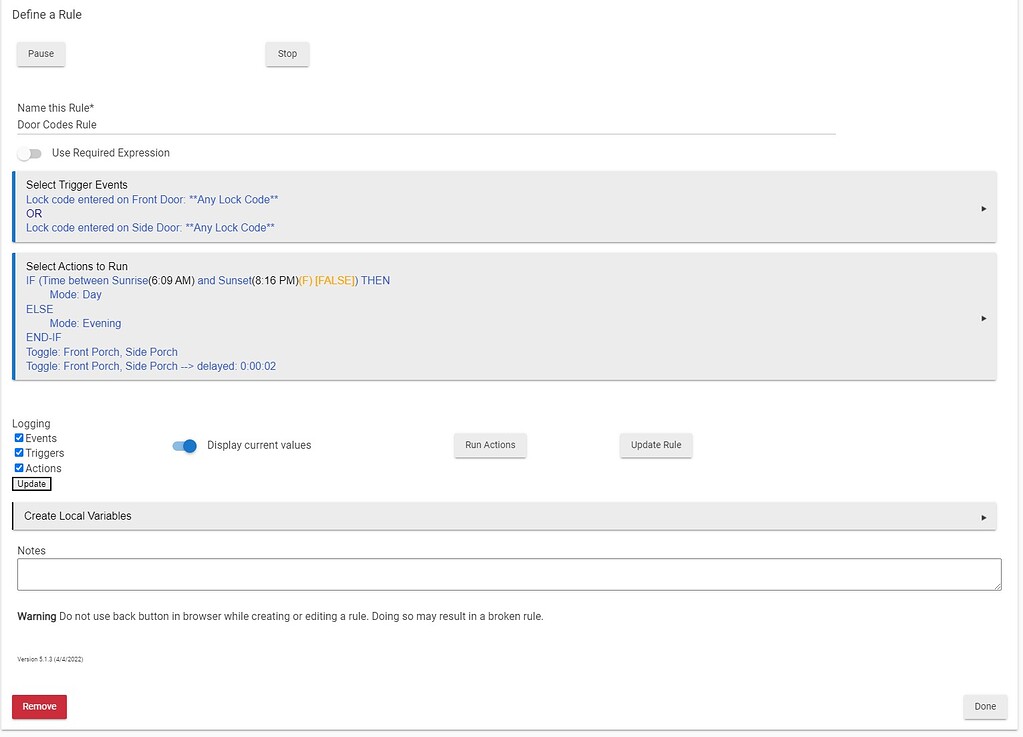
Task: Click inside the Notes text area
Action: 509,574
